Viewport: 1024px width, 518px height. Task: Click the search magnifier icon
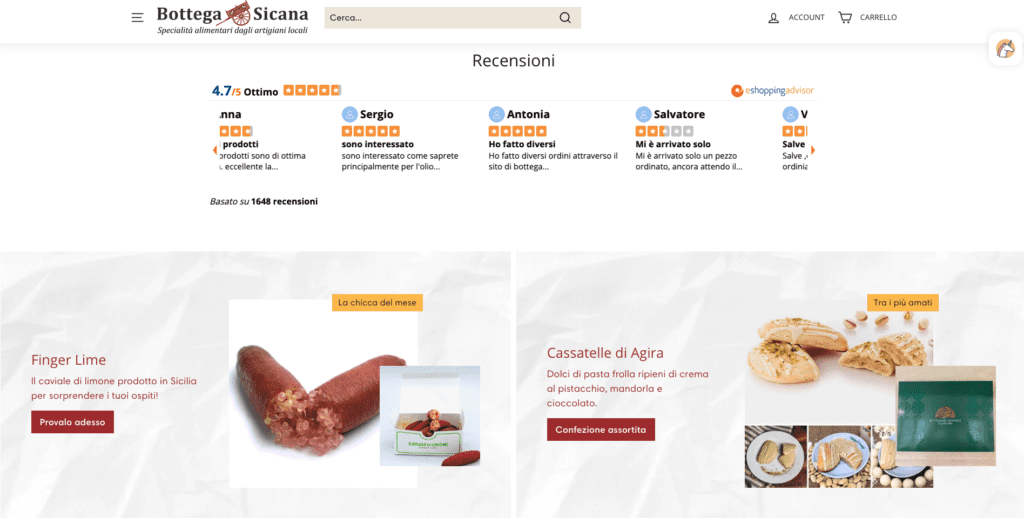(x=565, y=18)
